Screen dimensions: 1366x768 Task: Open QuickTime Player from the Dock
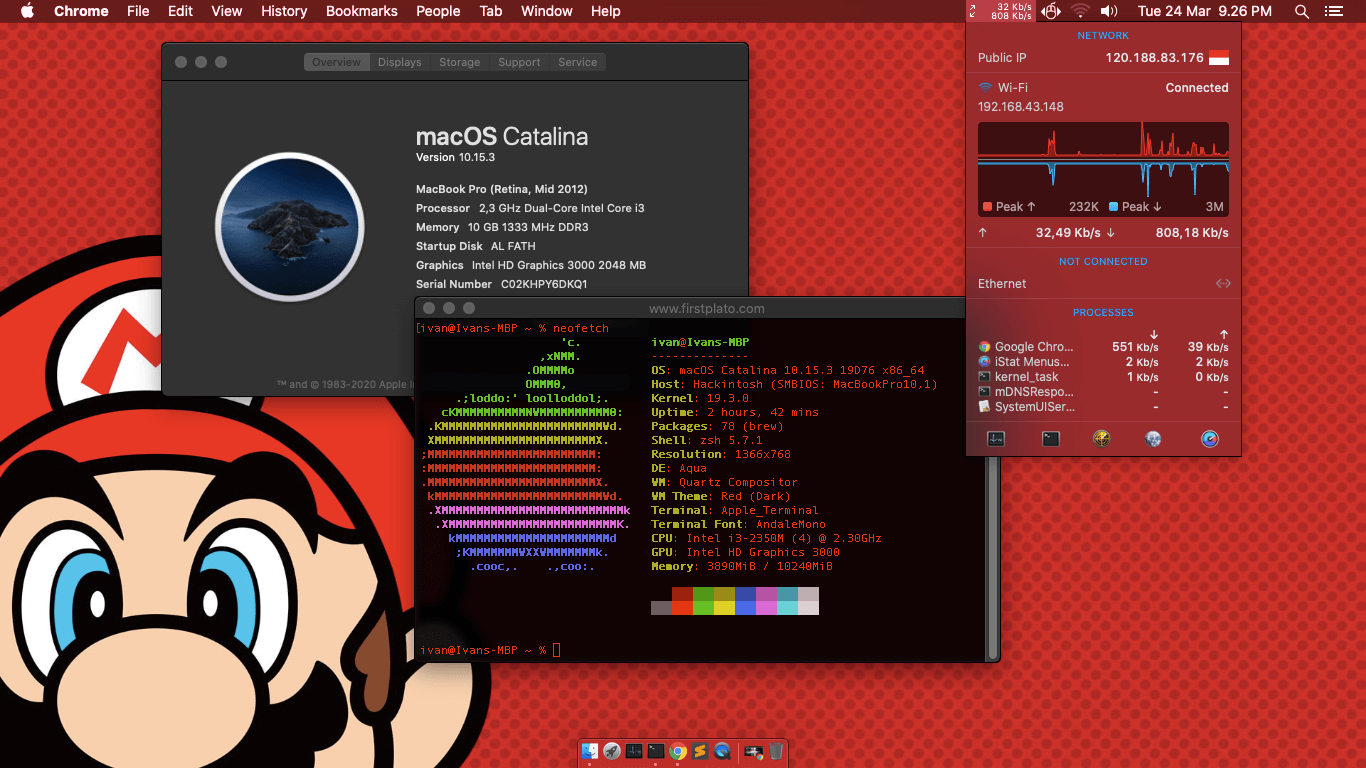click(722, 751)
